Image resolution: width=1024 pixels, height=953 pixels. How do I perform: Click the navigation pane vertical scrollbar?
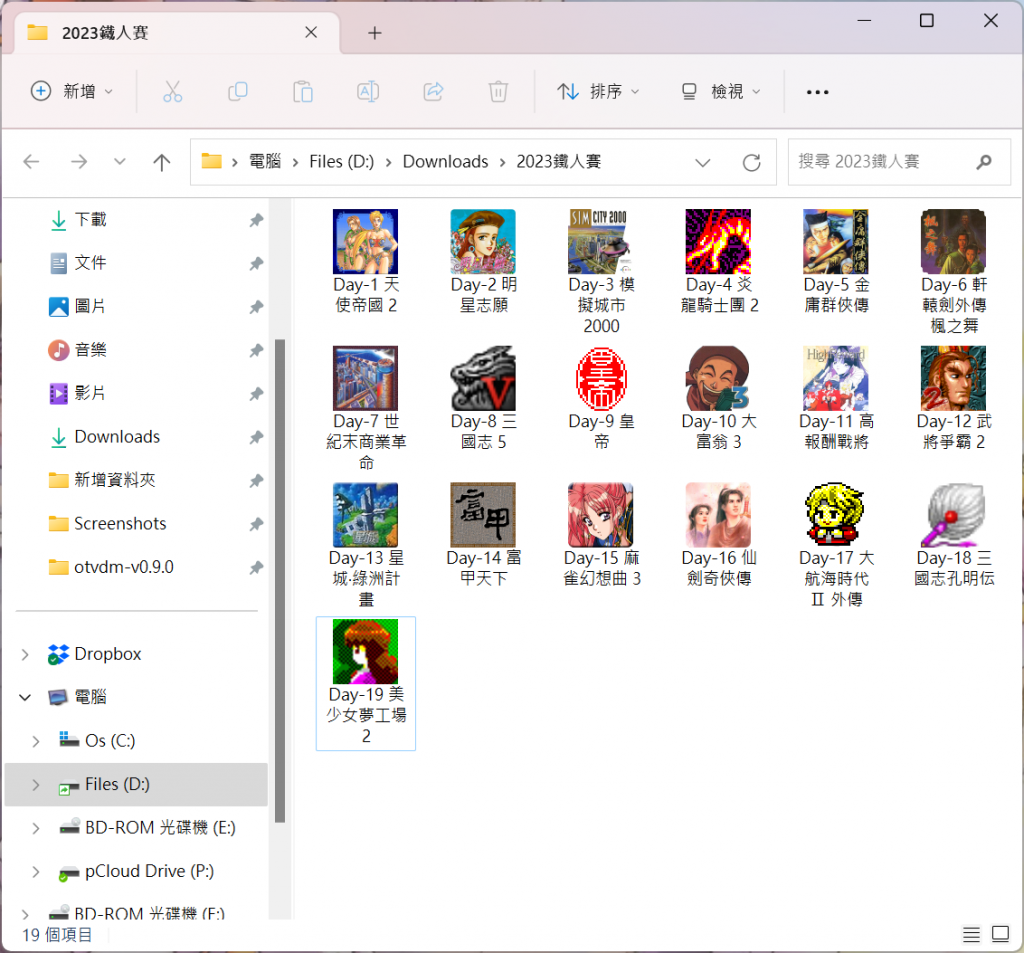[x=280, y=580]
